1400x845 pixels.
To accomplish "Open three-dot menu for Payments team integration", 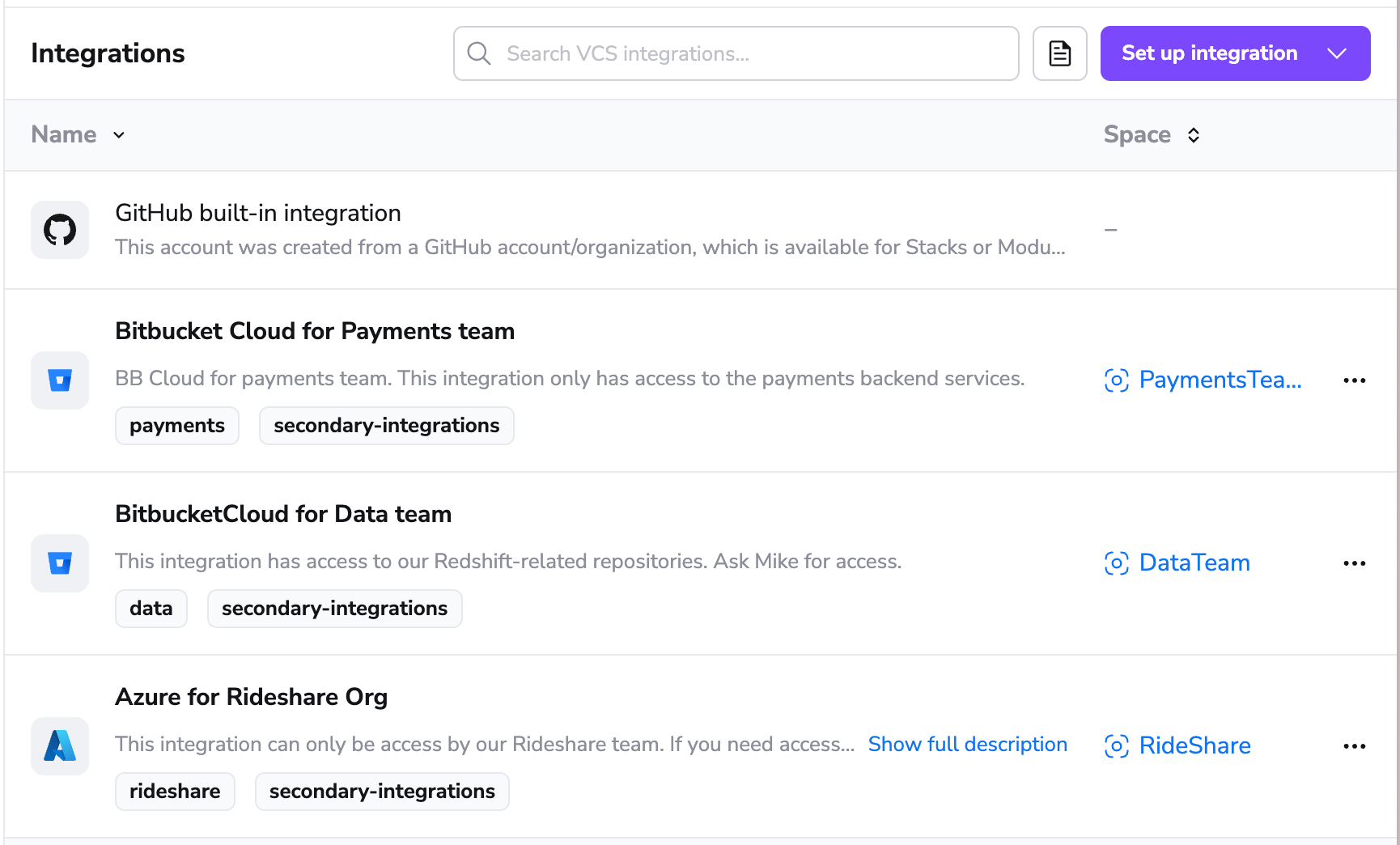I will 1354,380.
